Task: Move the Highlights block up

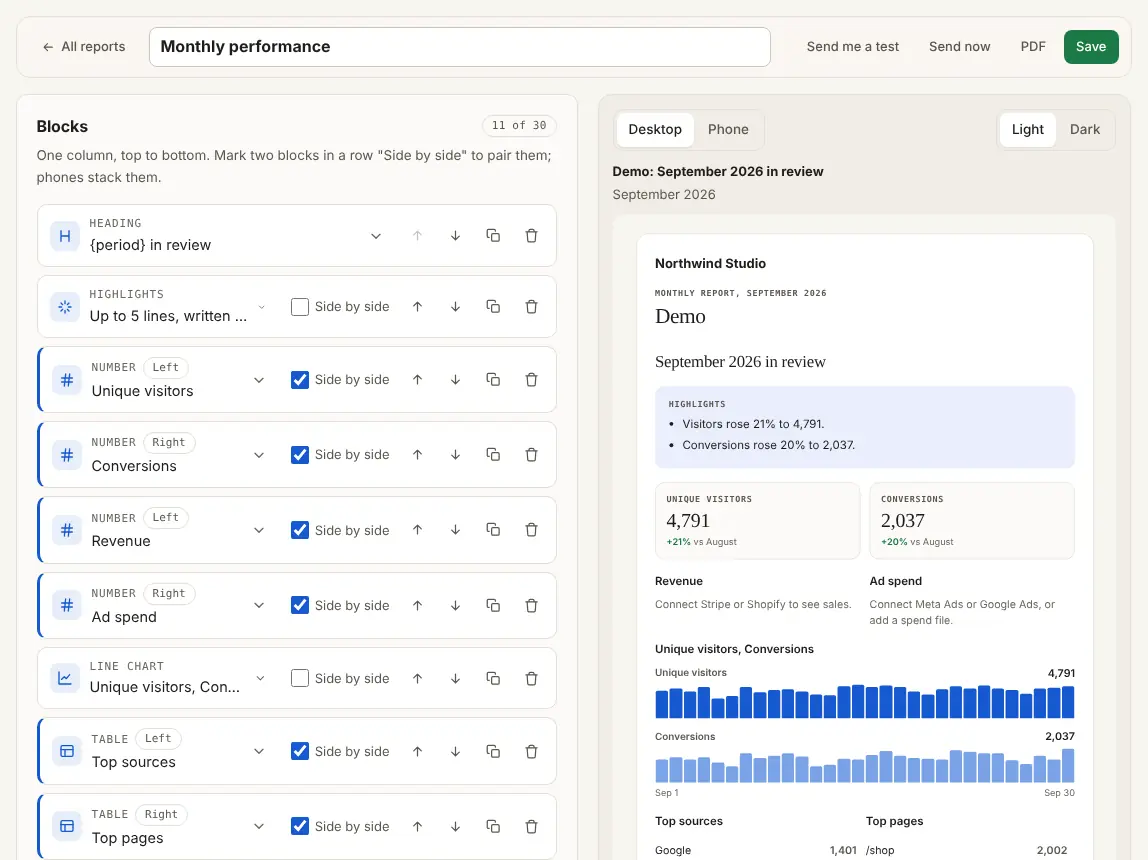Action: (x=417, y=307)
